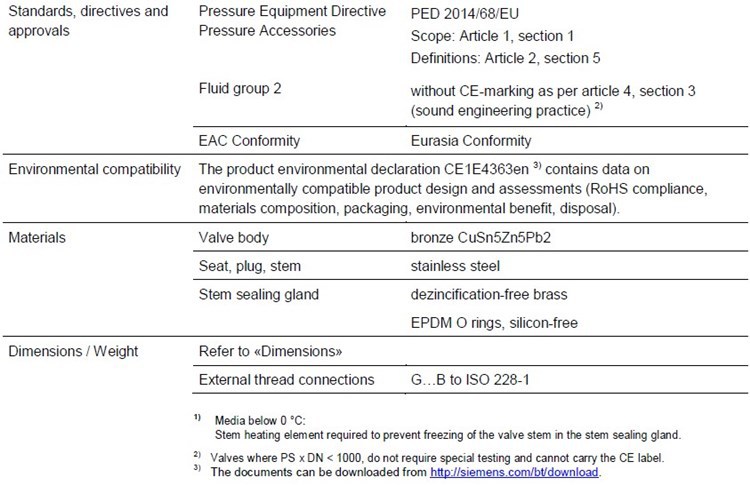
Task: Select the 'PED 2014/68/EU' text
Action: pos(464,14)
